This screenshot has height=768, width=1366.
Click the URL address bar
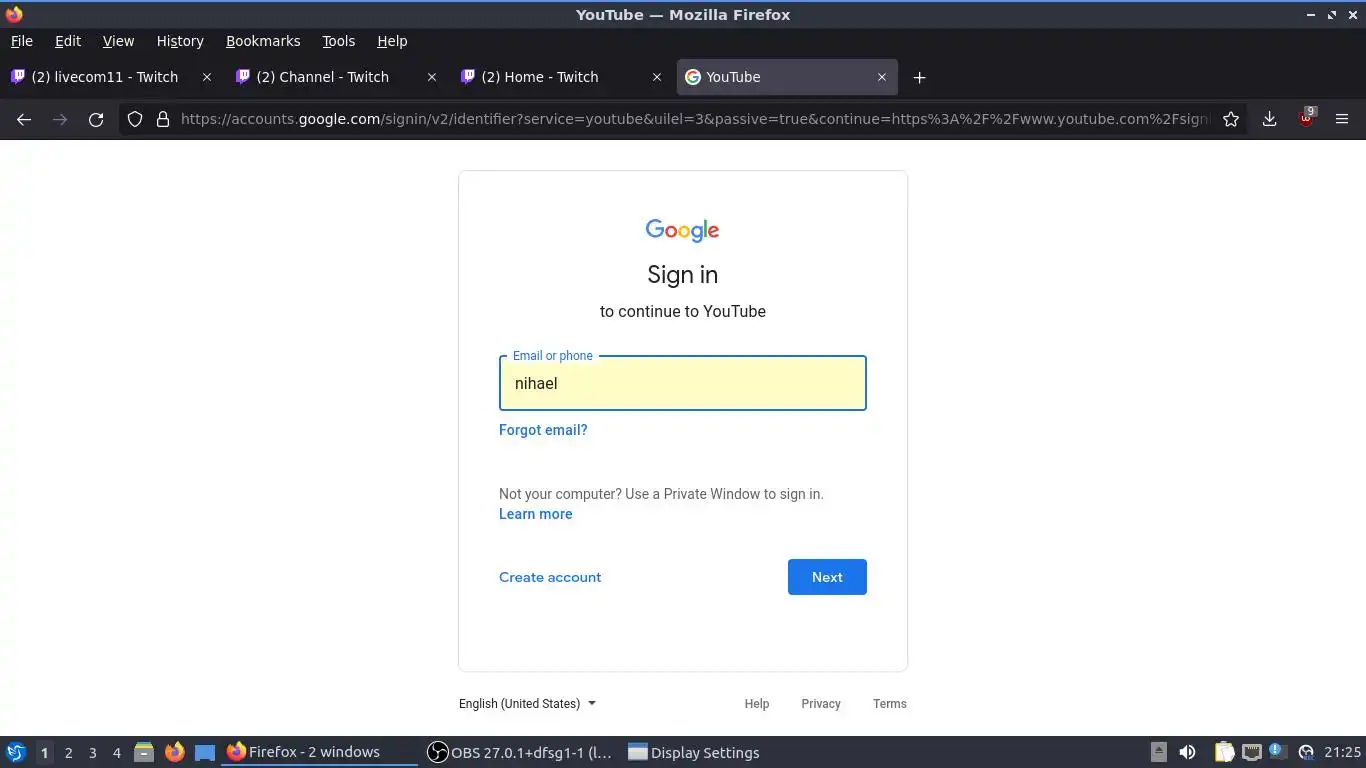tap(694, 119)
